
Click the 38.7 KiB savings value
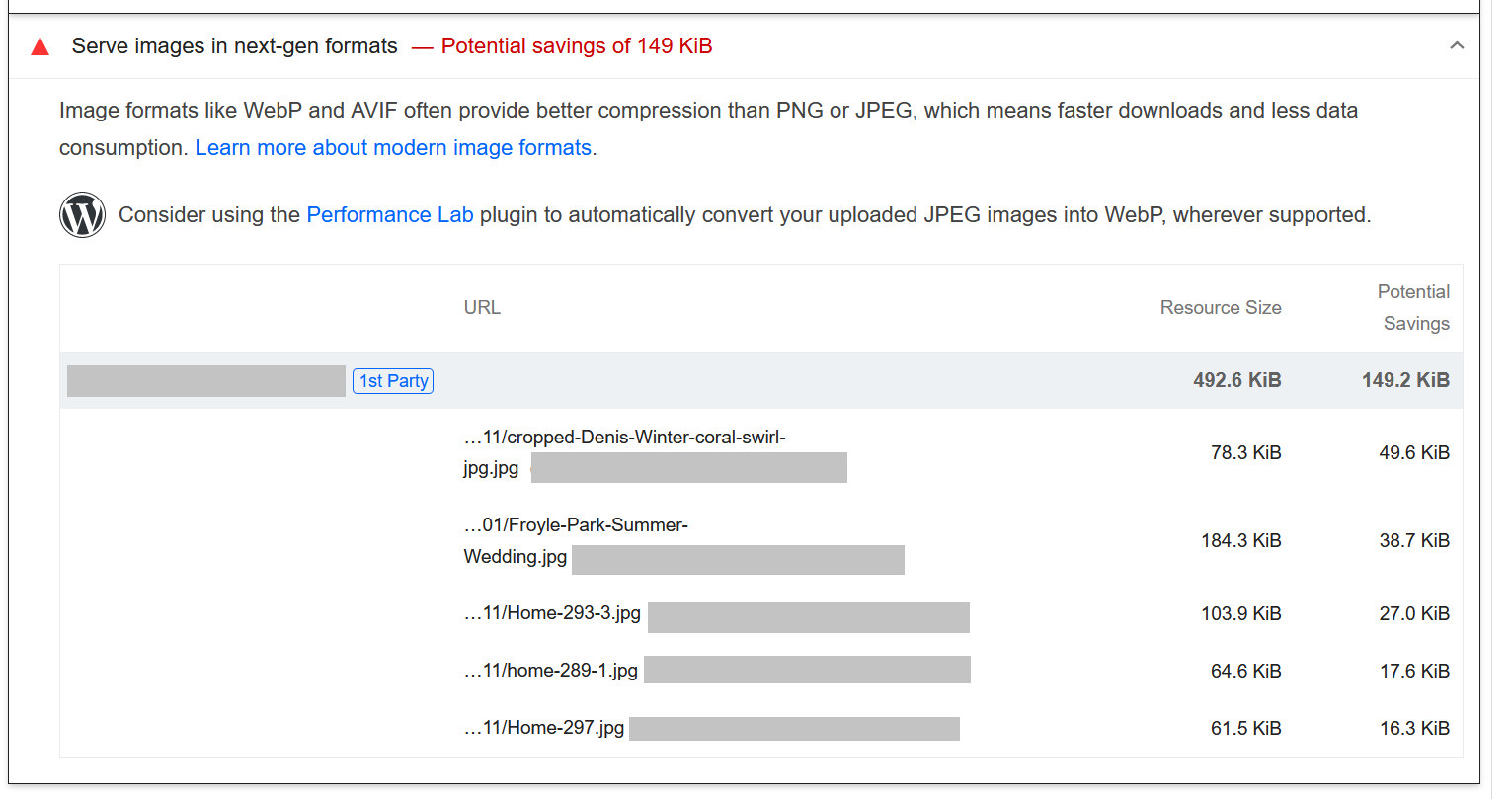point(1413,540)
